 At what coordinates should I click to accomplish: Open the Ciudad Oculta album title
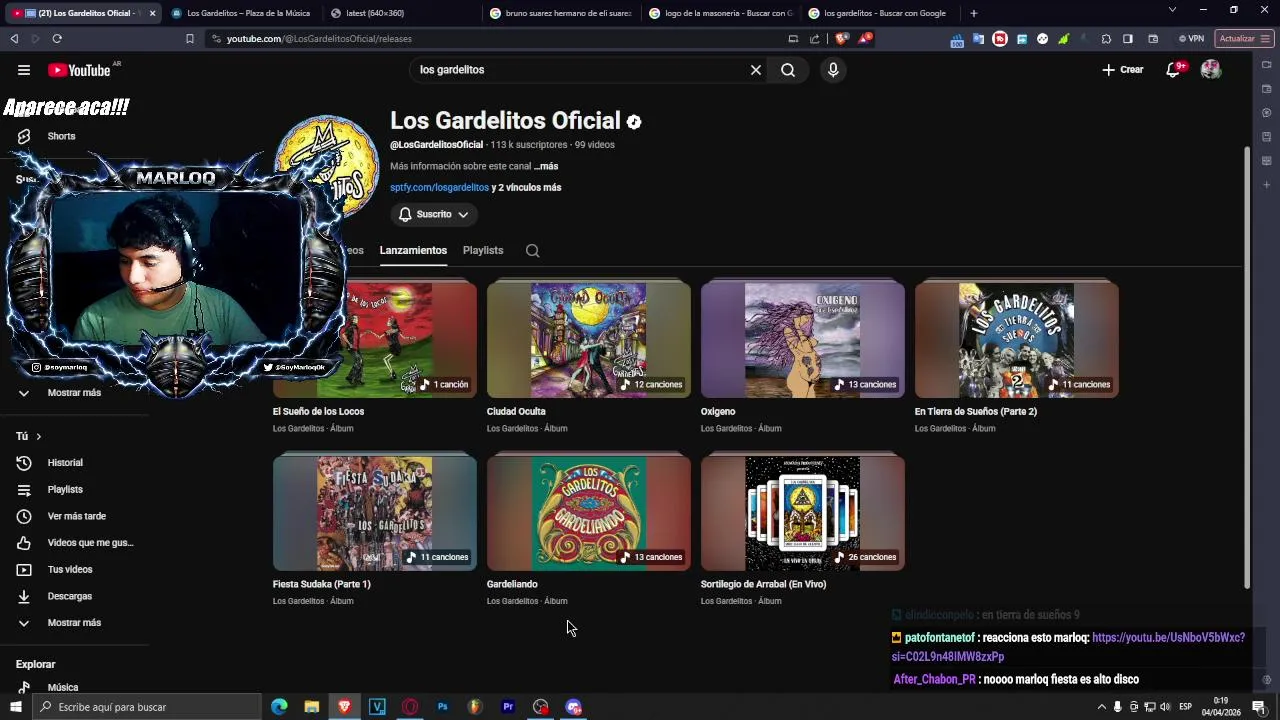516,412
